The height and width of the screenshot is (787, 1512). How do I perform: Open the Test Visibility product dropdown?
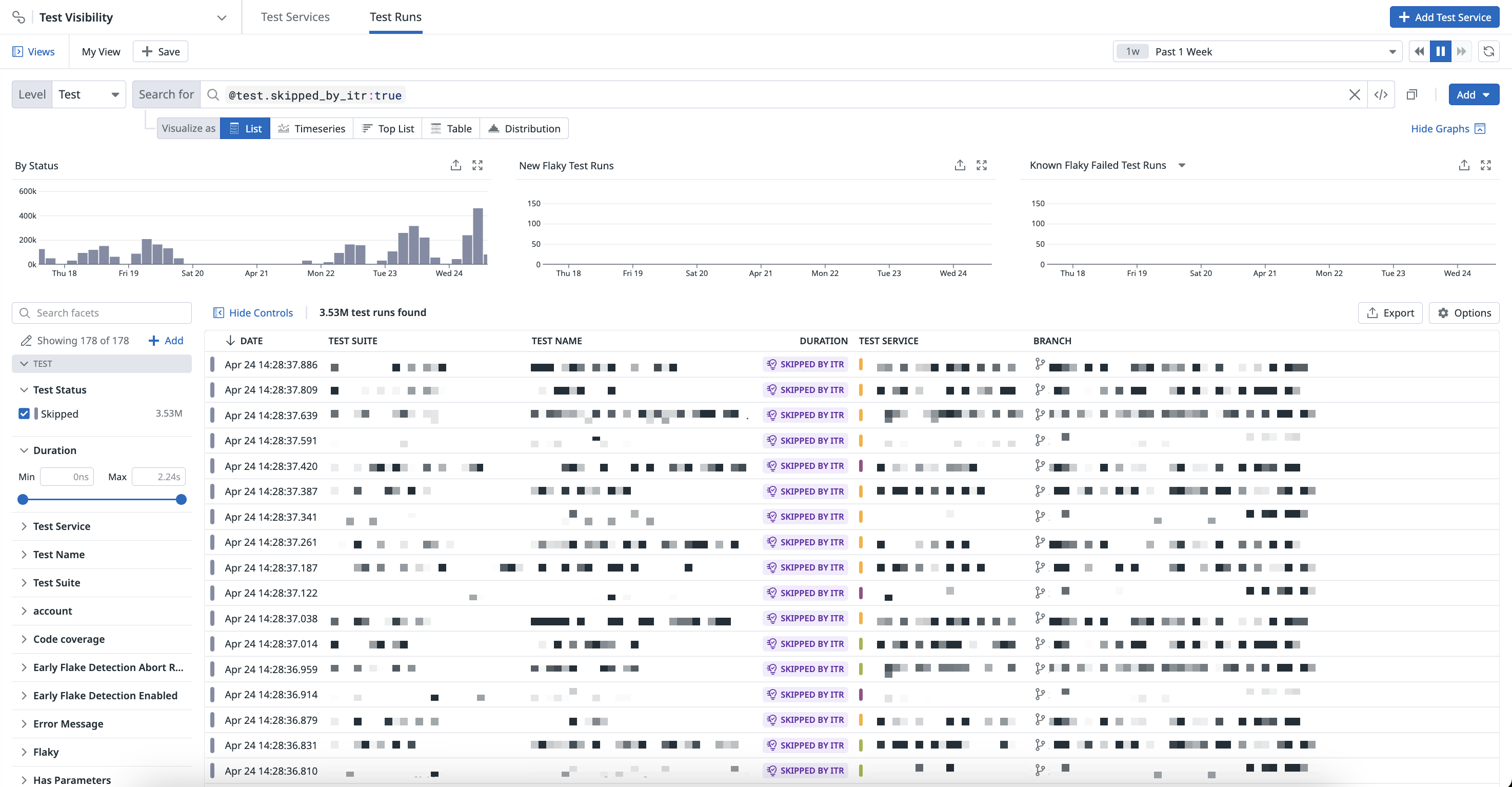coord(221,17)
